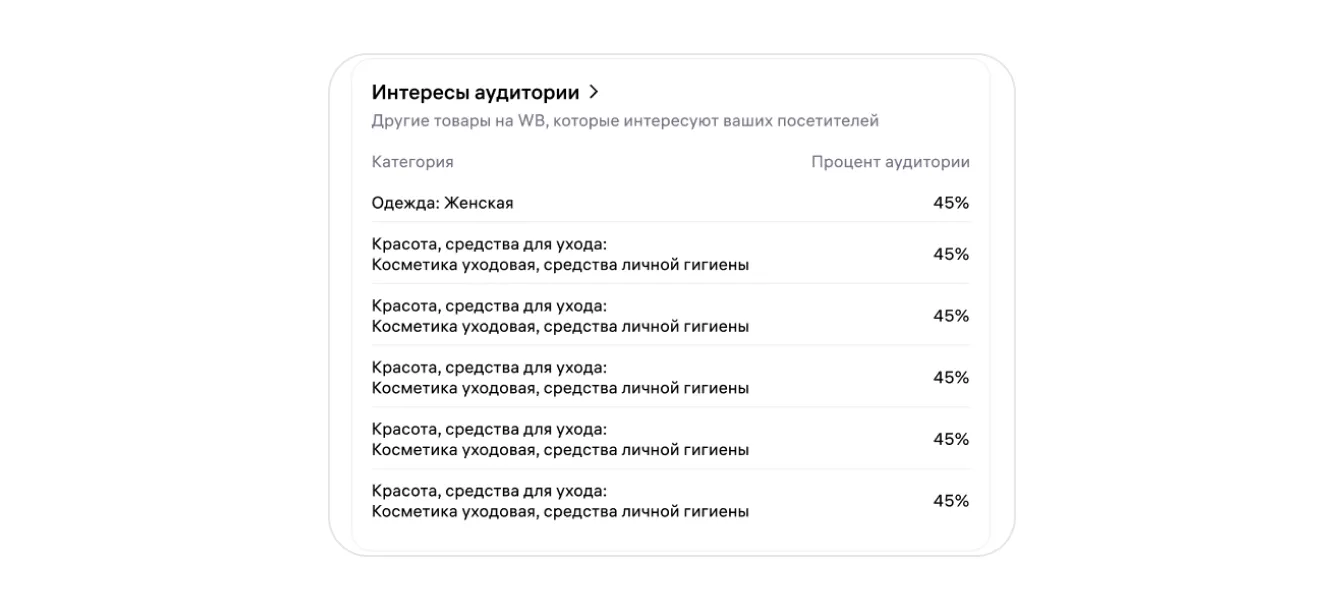Image resolution: width=1344 pixels, height=612 pixels.
Task: Click the Интересы аудитории heading
Action: [x=475, y=93]
